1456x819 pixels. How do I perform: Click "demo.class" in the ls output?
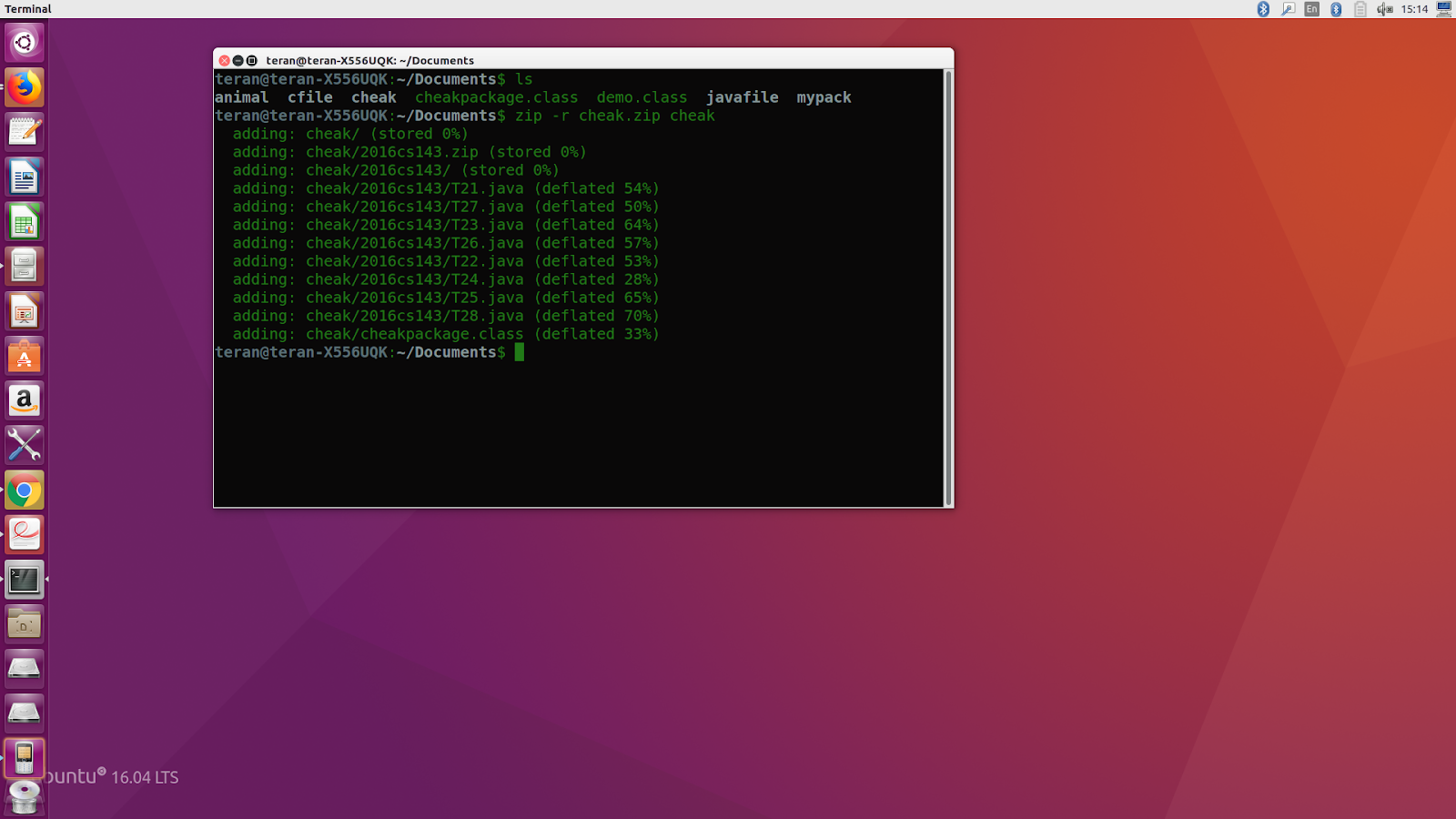pos(642,97)
